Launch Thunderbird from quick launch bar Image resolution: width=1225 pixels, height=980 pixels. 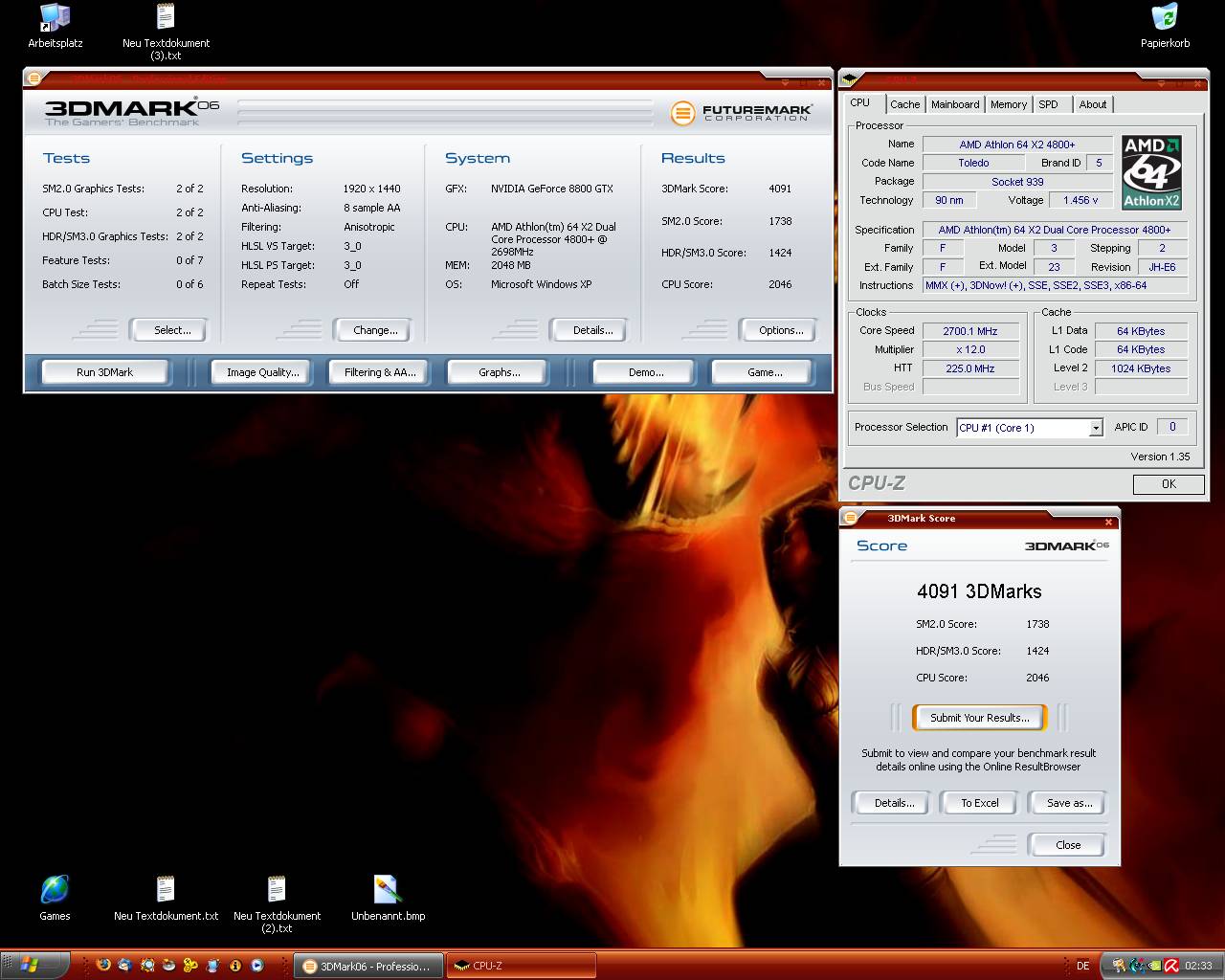(x=125, y=966)
